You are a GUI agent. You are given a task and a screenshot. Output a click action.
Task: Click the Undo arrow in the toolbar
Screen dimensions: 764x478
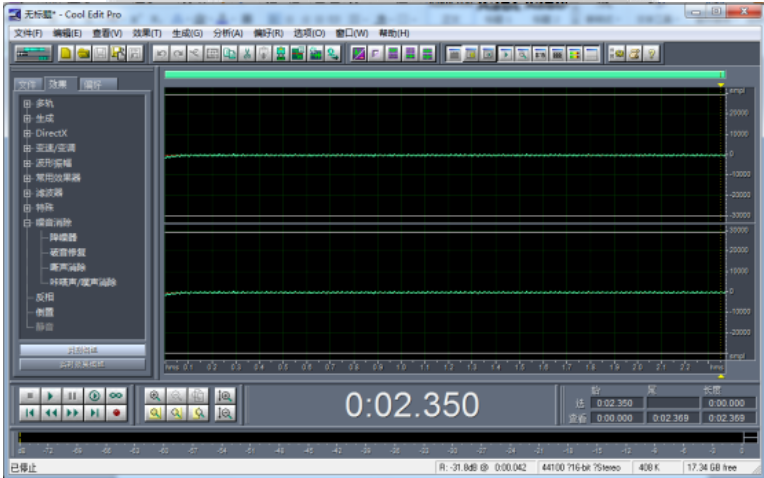(x=161, y=52)
